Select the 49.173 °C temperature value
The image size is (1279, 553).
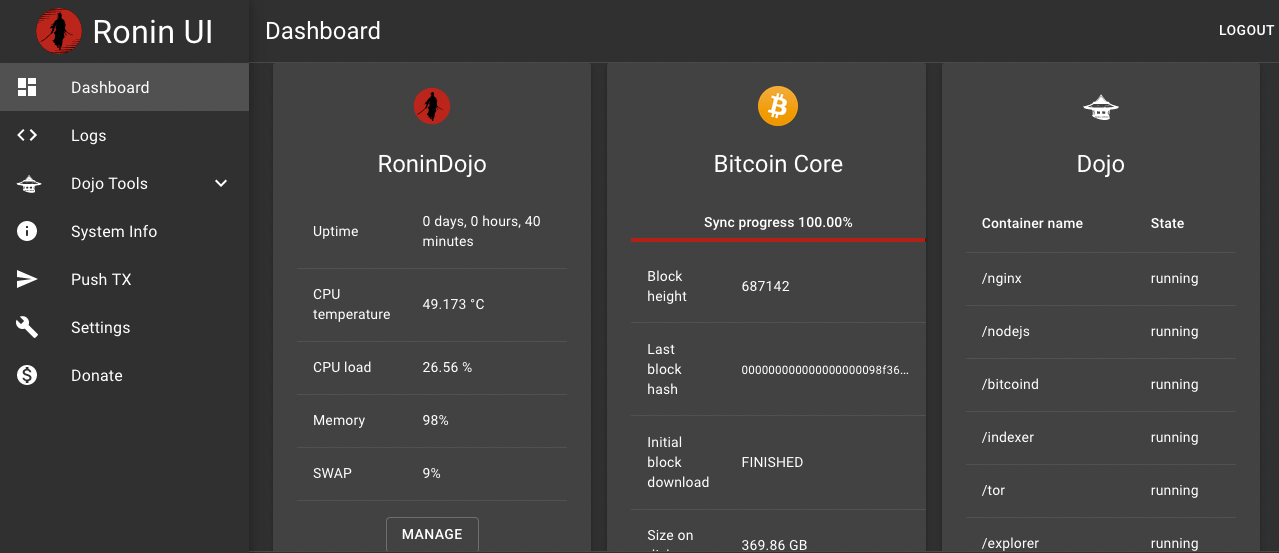tap(454, 304)
